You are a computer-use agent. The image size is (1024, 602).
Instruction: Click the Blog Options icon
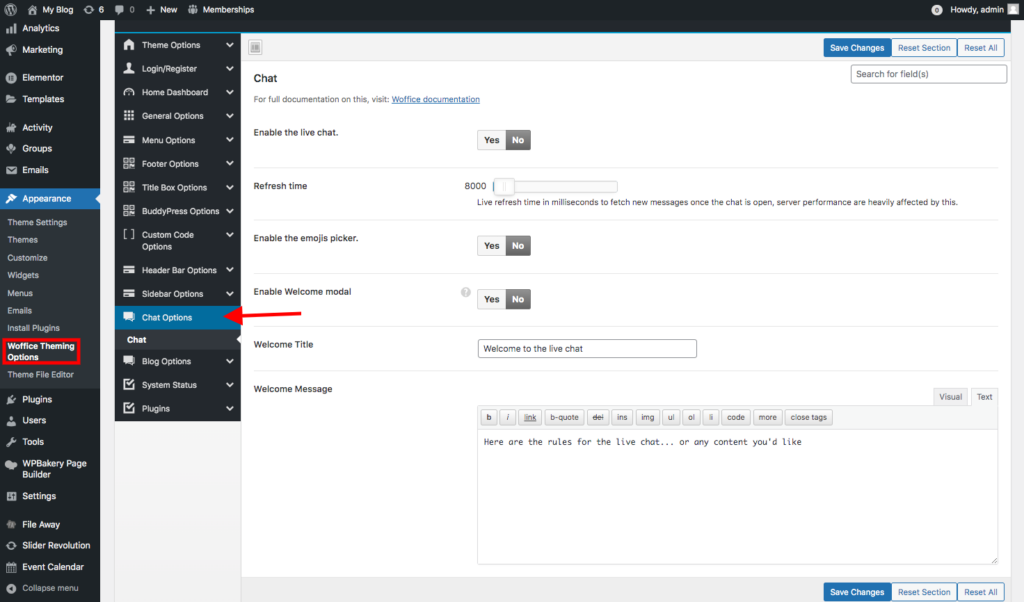[129, 360]
